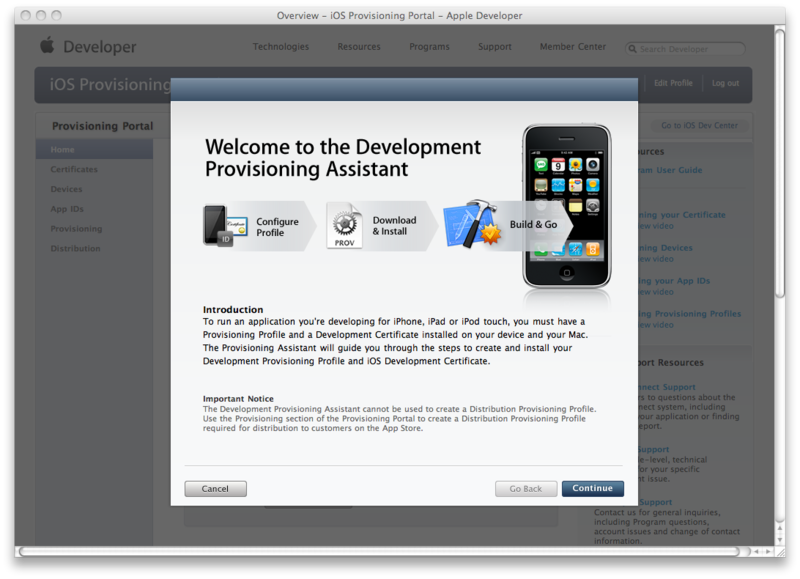Click the iPhone illustration in the dialog

[x=566, y=207]
